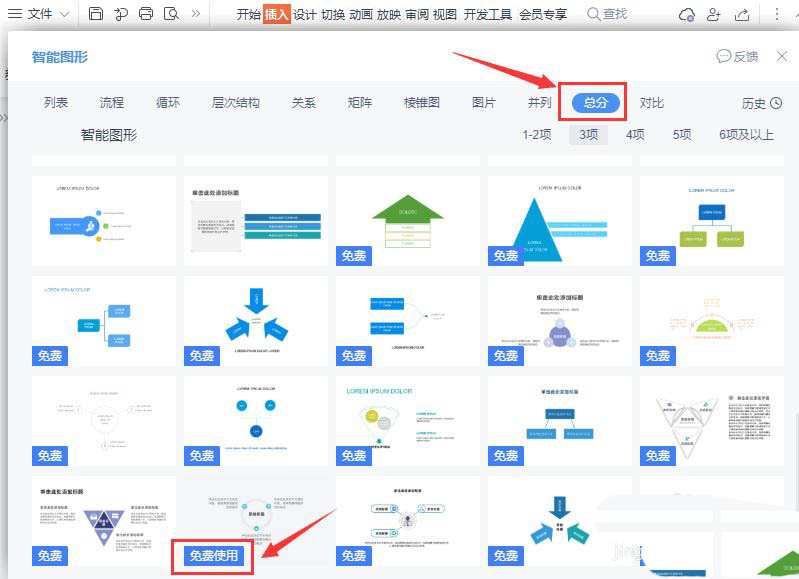Select the 关系 category

click(304, 102)
